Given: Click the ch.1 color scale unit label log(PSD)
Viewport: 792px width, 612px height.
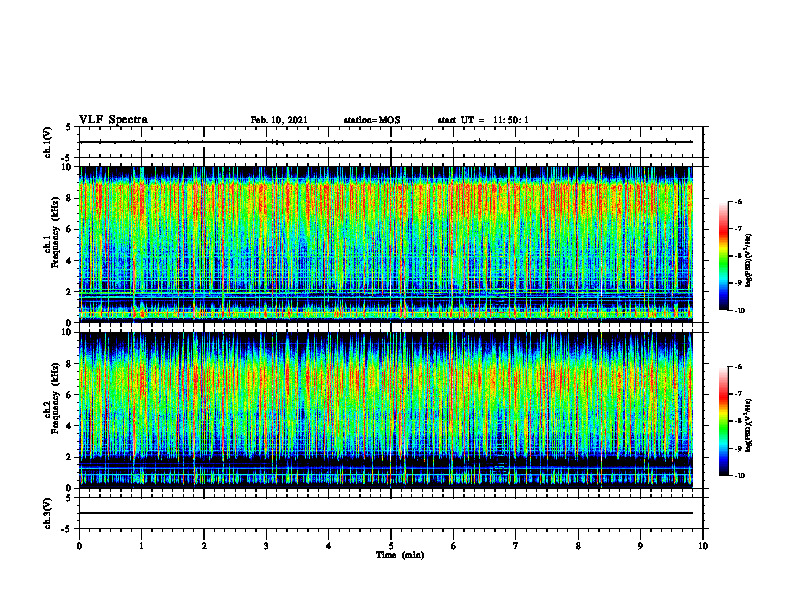Looking at the screenshot, I should pos(749,261).
